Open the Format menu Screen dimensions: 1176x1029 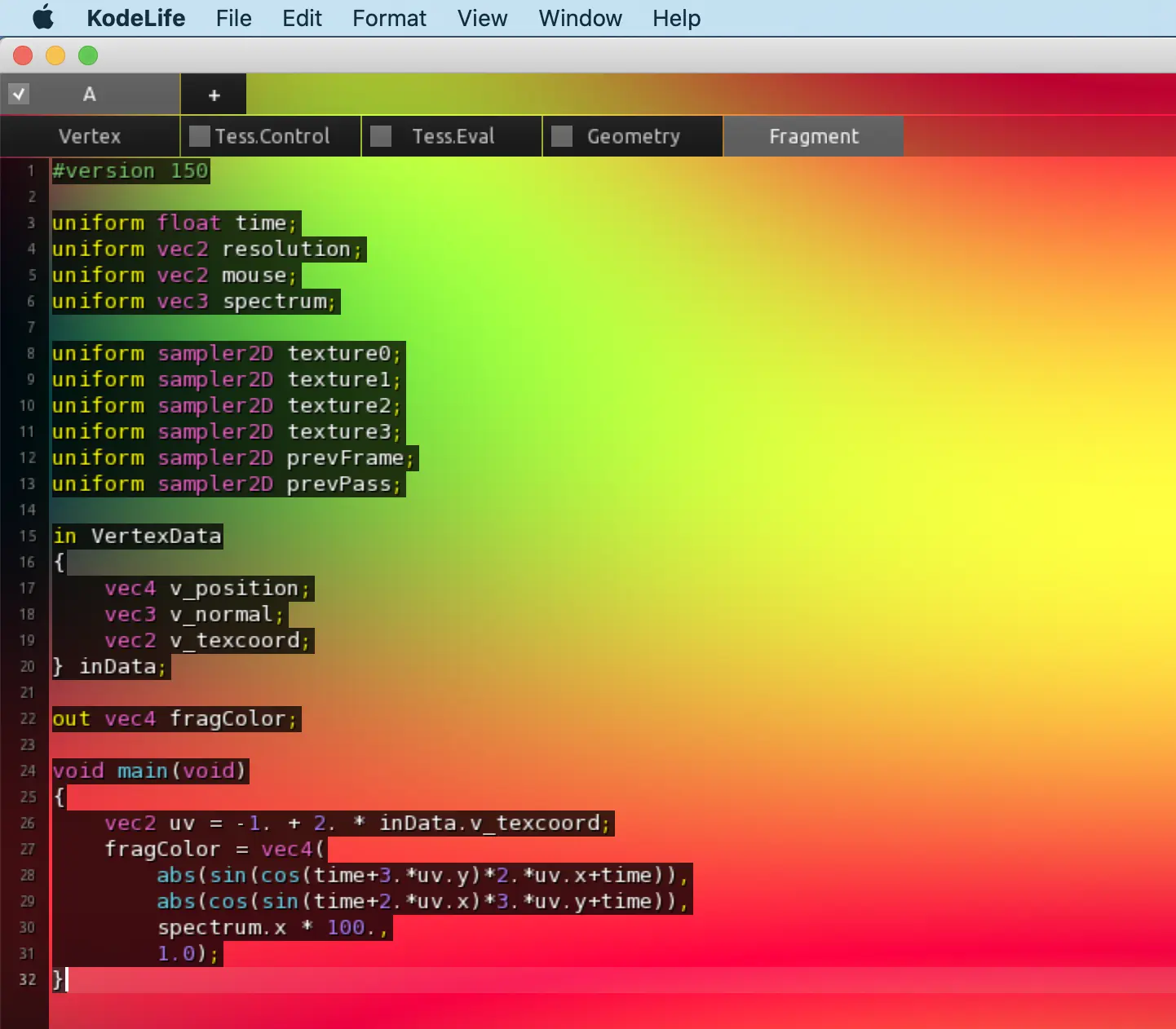pos(389,18)
